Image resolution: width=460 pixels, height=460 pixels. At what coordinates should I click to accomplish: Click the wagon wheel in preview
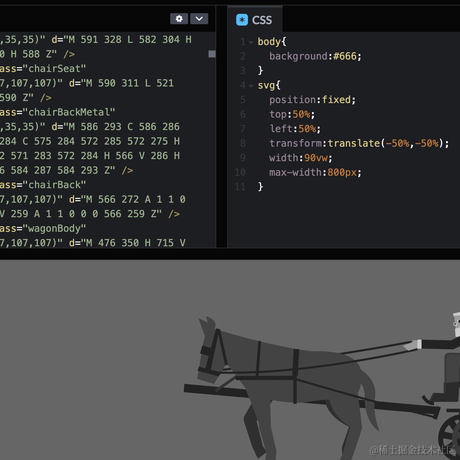pos(450,437)
